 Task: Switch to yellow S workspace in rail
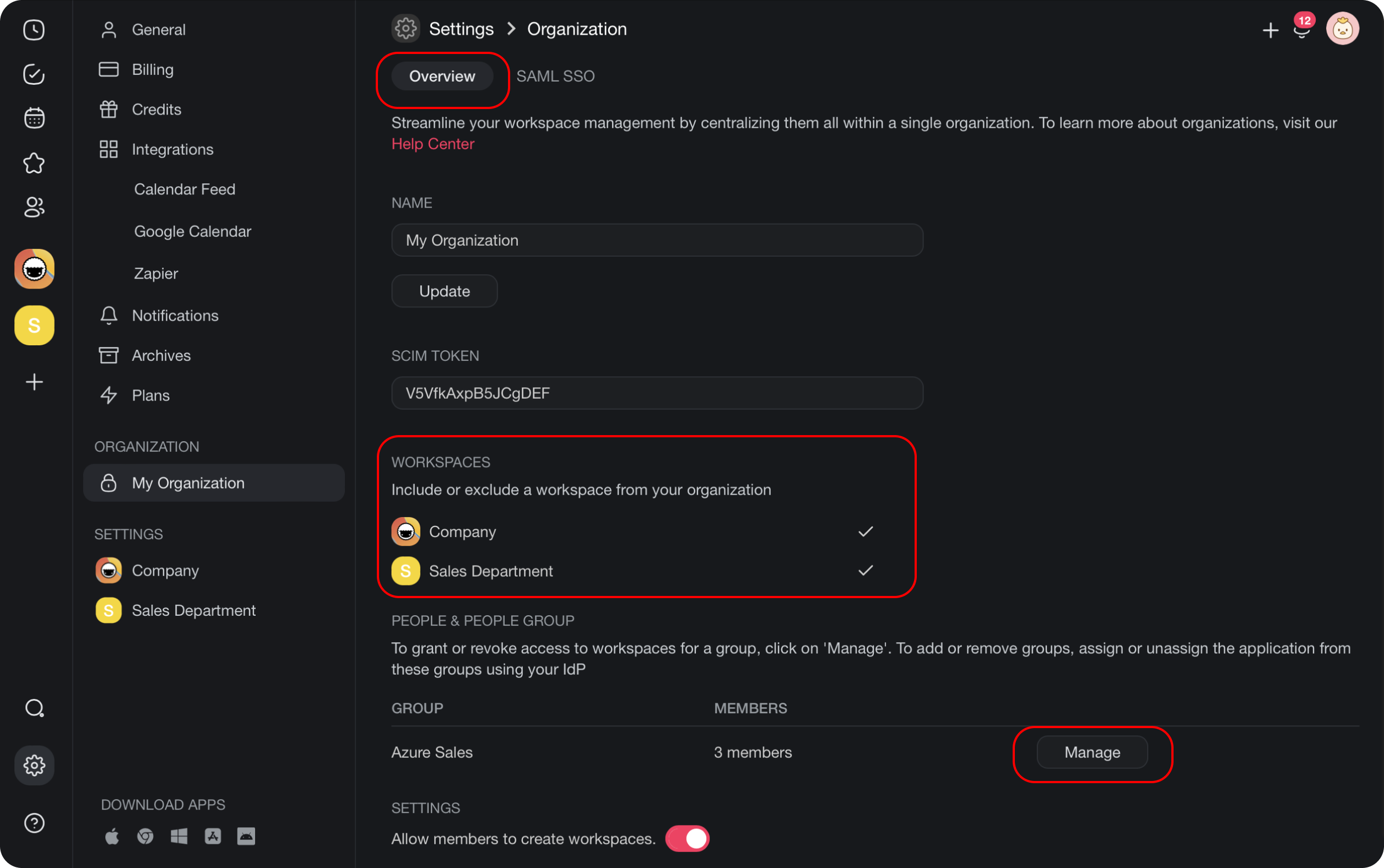click(34, 325)
